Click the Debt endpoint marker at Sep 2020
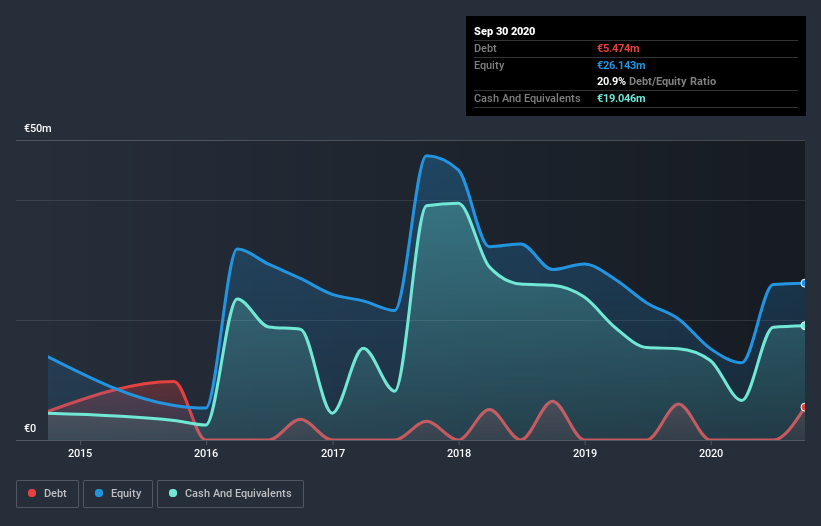 click(804, 407)
